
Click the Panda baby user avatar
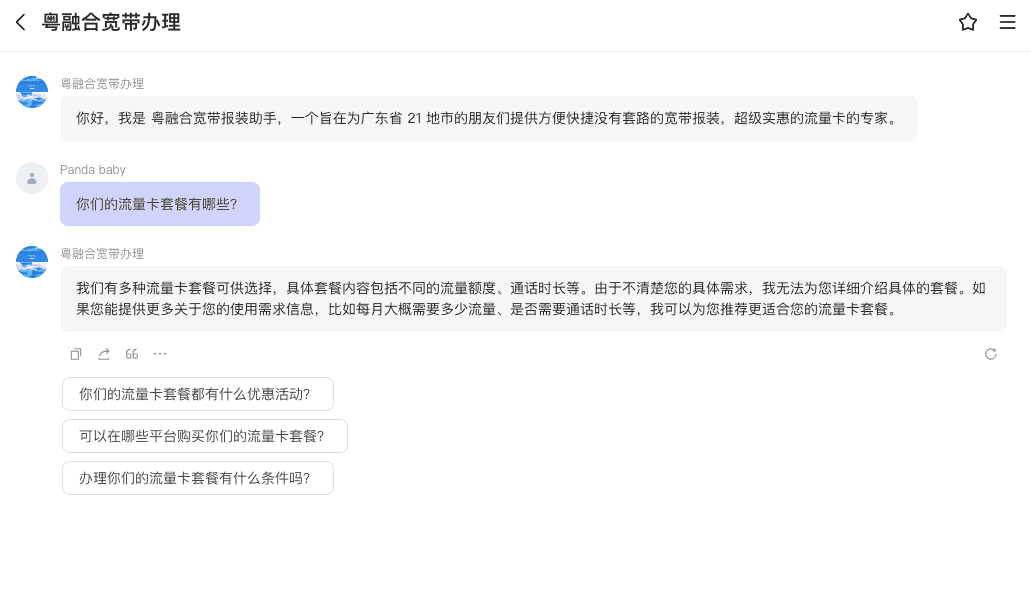pyautogui.click(x=32, y=178)
